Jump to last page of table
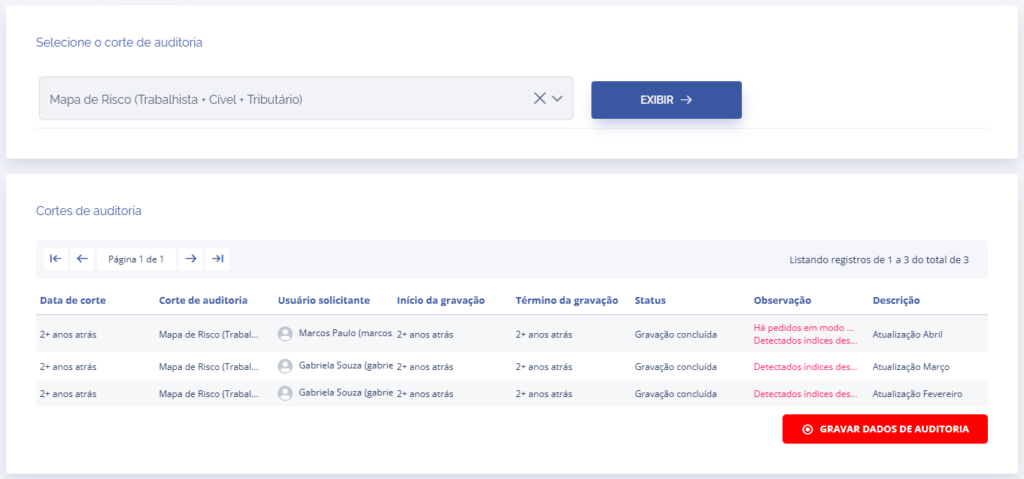1024x479 pixels. click(x=218, y=259)
